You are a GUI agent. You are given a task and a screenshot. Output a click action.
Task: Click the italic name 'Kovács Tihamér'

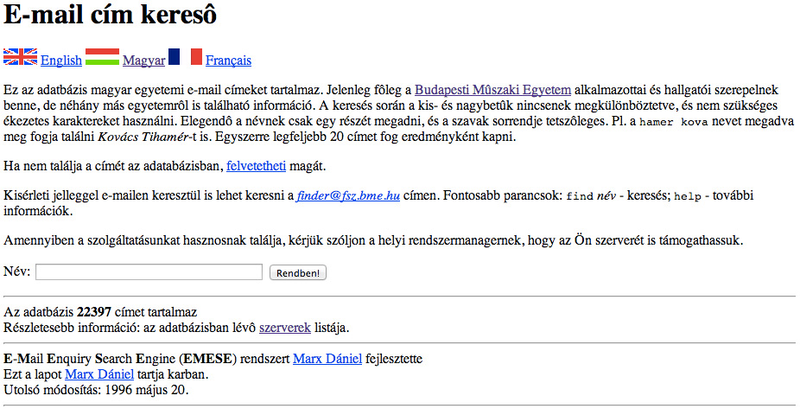143,137
